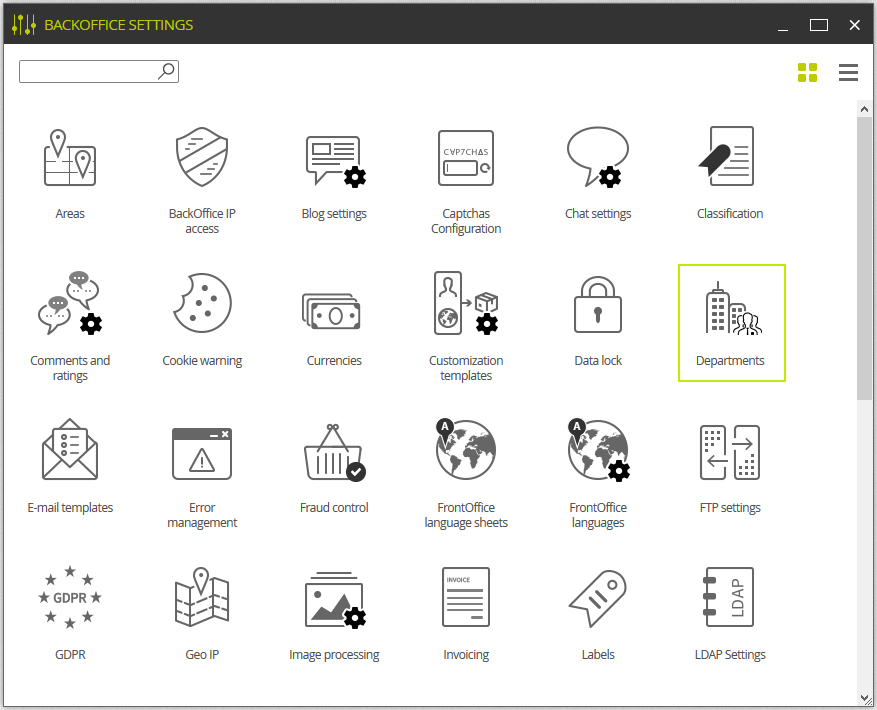
Task: Click the Classification label
Action: coord(730,214)
